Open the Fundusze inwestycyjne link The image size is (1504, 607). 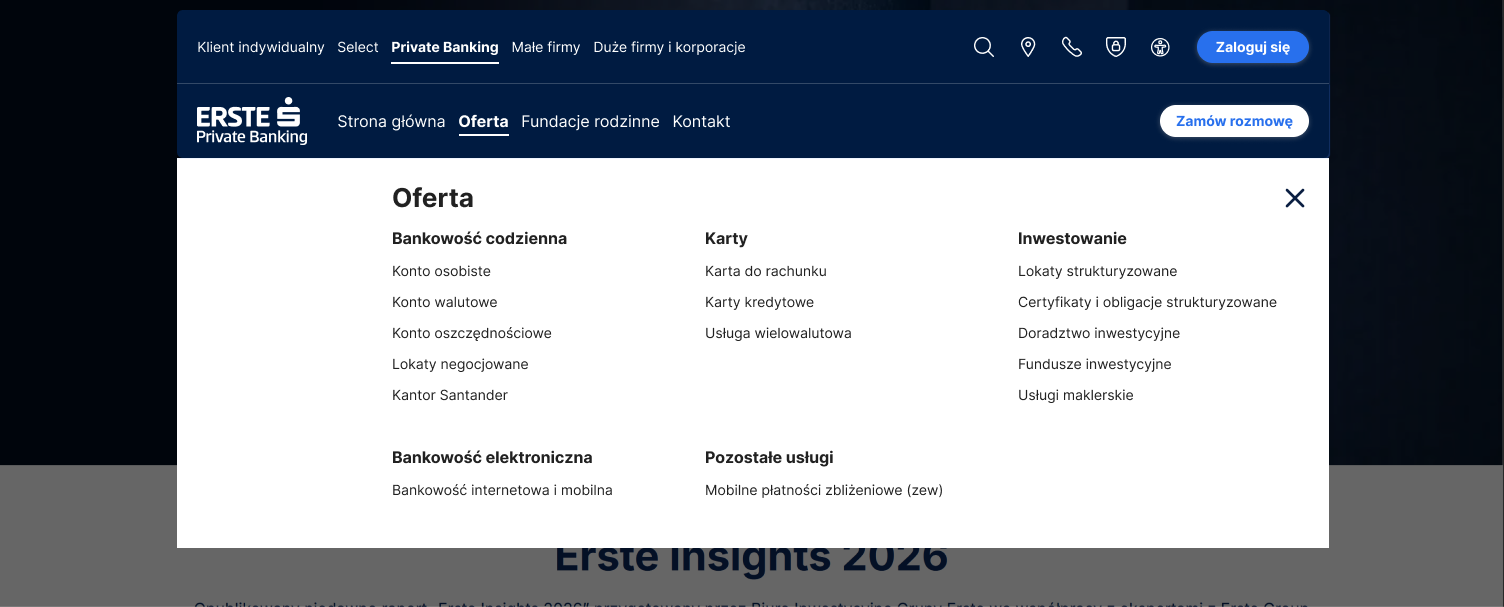tap(1095, 364)
